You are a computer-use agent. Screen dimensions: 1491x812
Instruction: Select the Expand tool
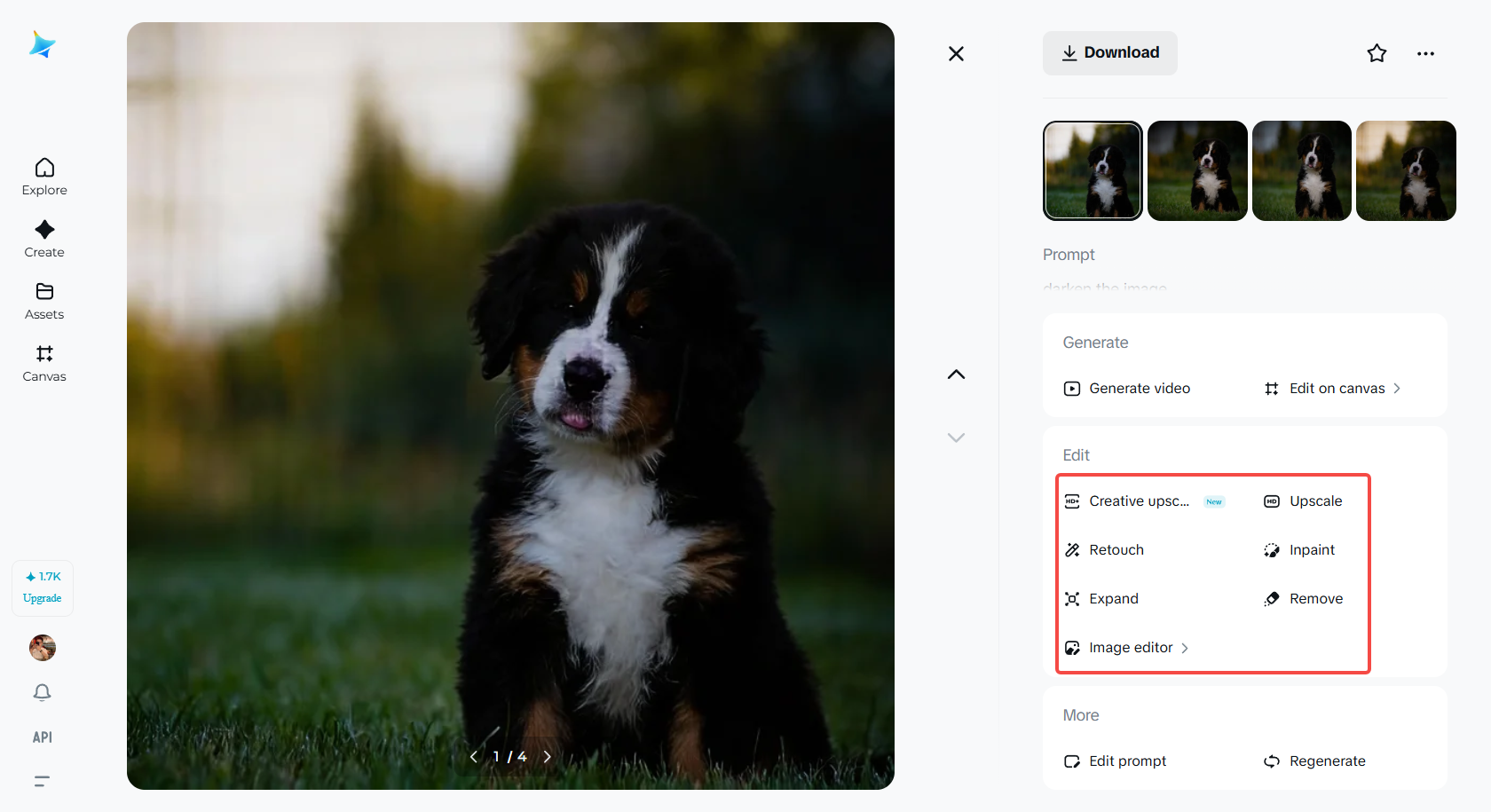pyautogui.click(x=1113, y=598)
